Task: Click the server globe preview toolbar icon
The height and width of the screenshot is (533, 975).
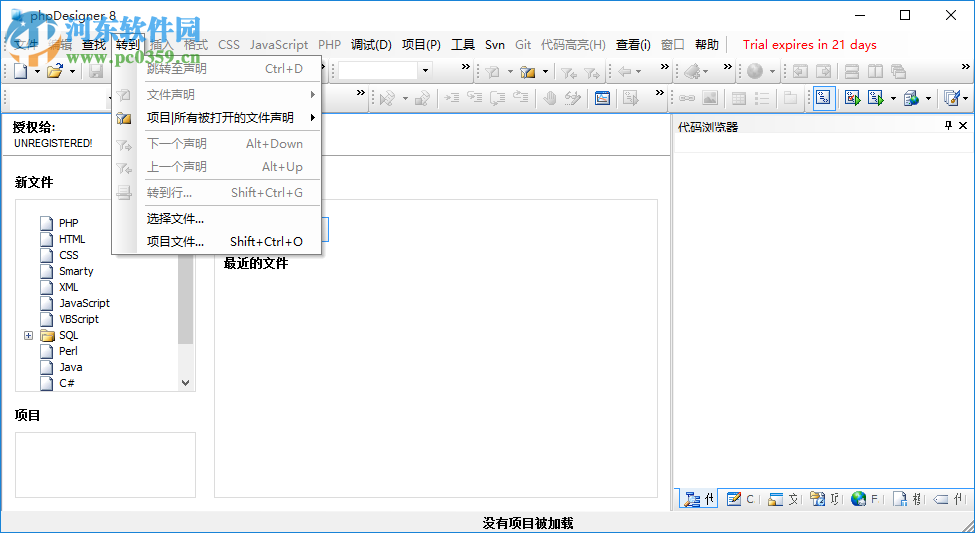Action: tap(912, 98)
